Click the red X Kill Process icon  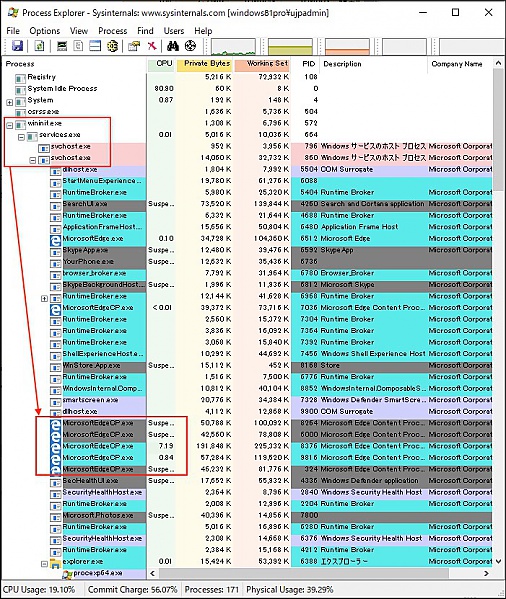click(x=152, y=46)
